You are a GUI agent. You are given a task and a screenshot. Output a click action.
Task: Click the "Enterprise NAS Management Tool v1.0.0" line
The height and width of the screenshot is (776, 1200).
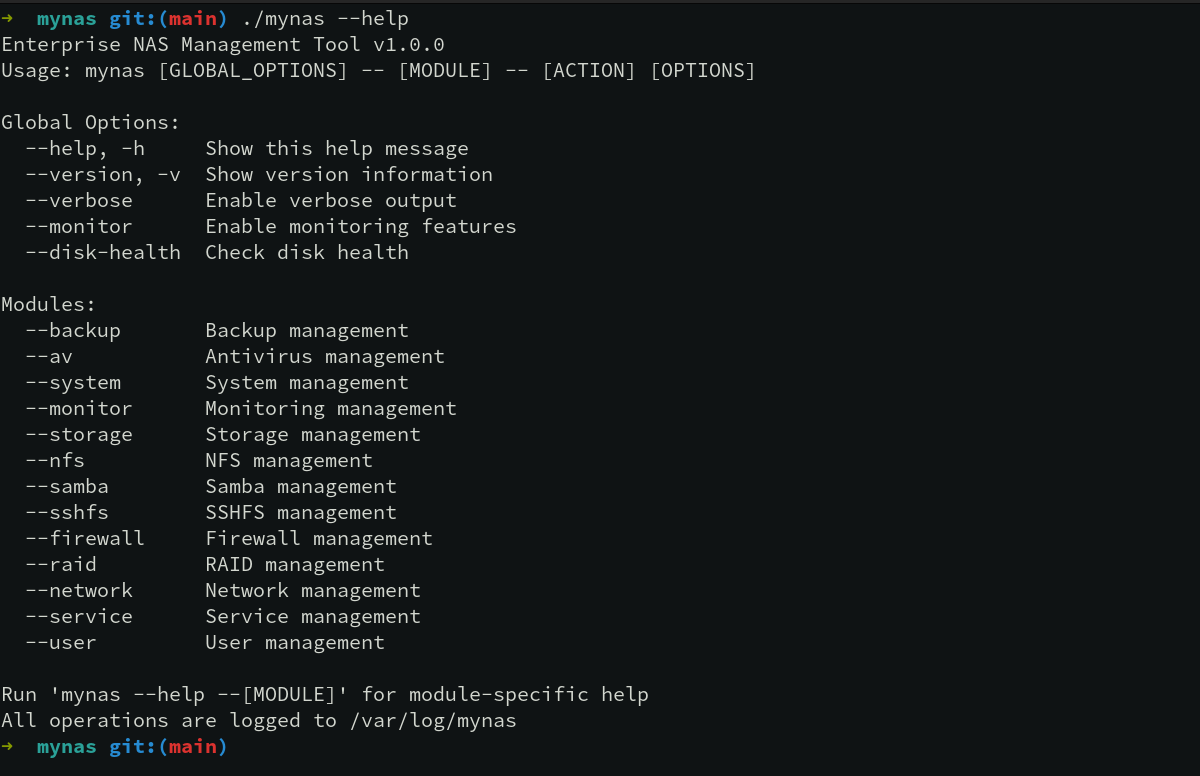[x=223, y=45]
